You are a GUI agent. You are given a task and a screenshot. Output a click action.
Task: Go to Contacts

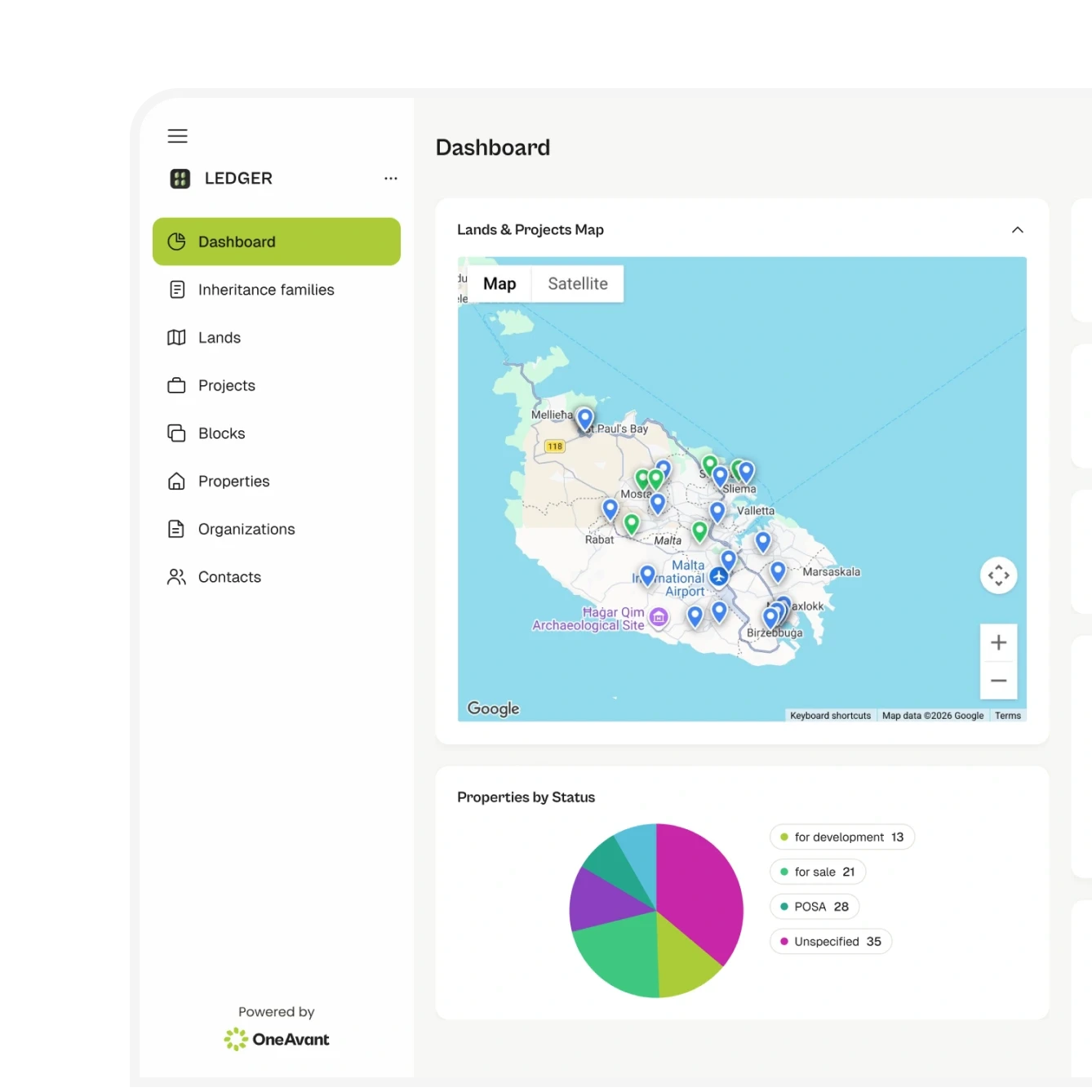point(277,577)
